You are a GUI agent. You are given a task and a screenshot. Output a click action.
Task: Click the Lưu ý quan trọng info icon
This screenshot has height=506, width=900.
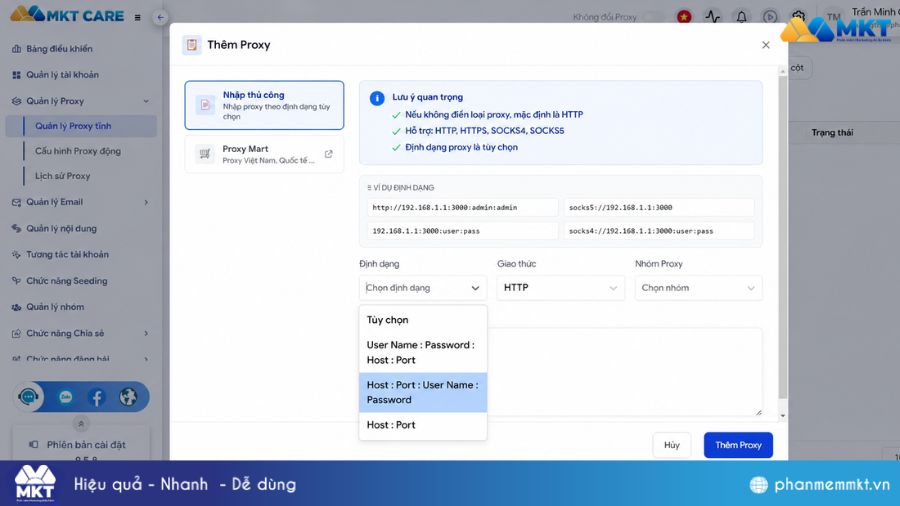pos(377,98)
